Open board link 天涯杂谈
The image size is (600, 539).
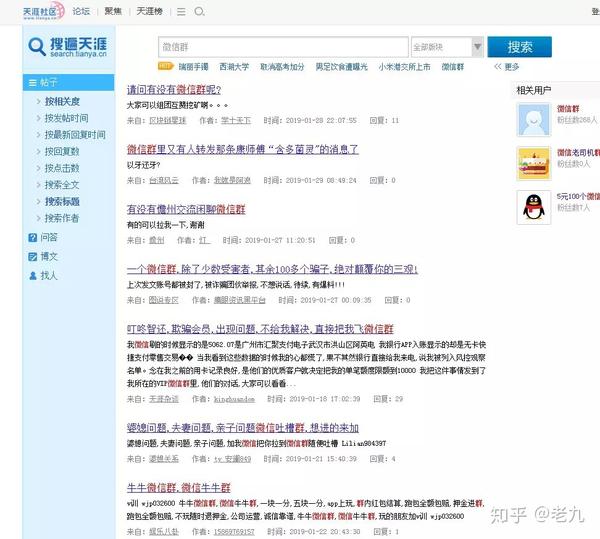point(164,399)
